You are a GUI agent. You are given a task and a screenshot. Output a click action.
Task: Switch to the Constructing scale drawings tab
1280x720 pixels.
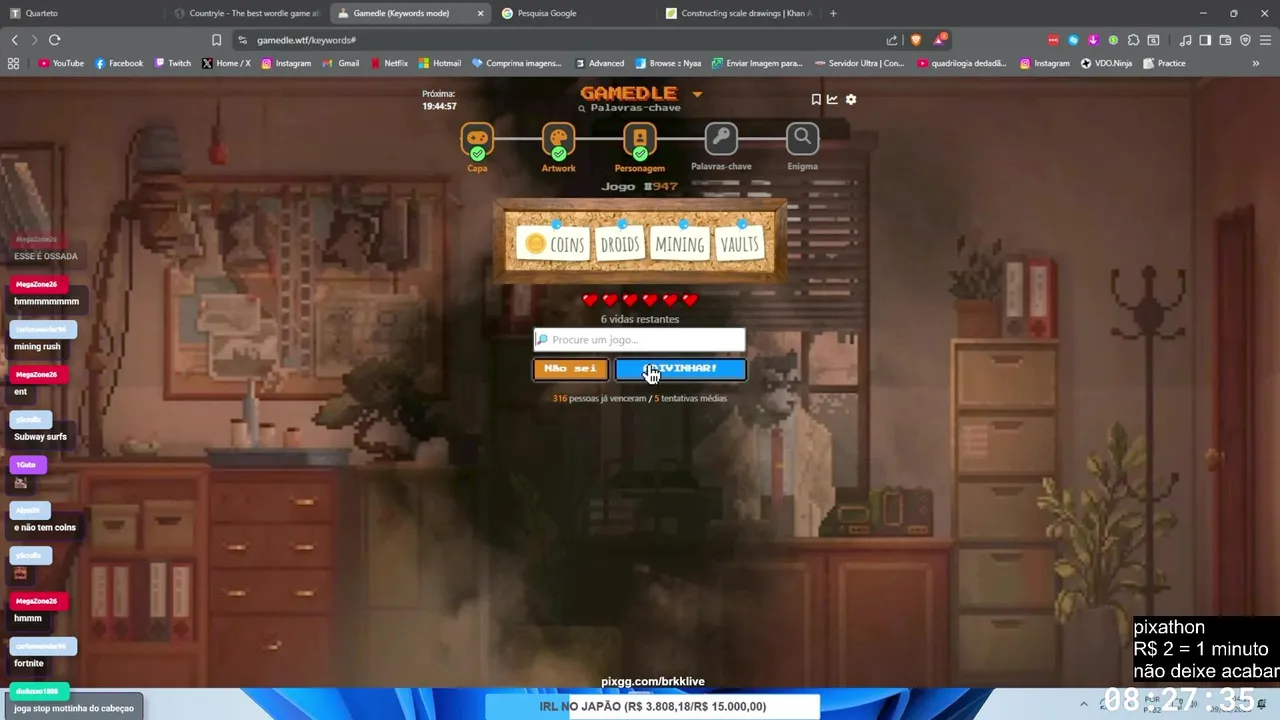click(738, 13)
